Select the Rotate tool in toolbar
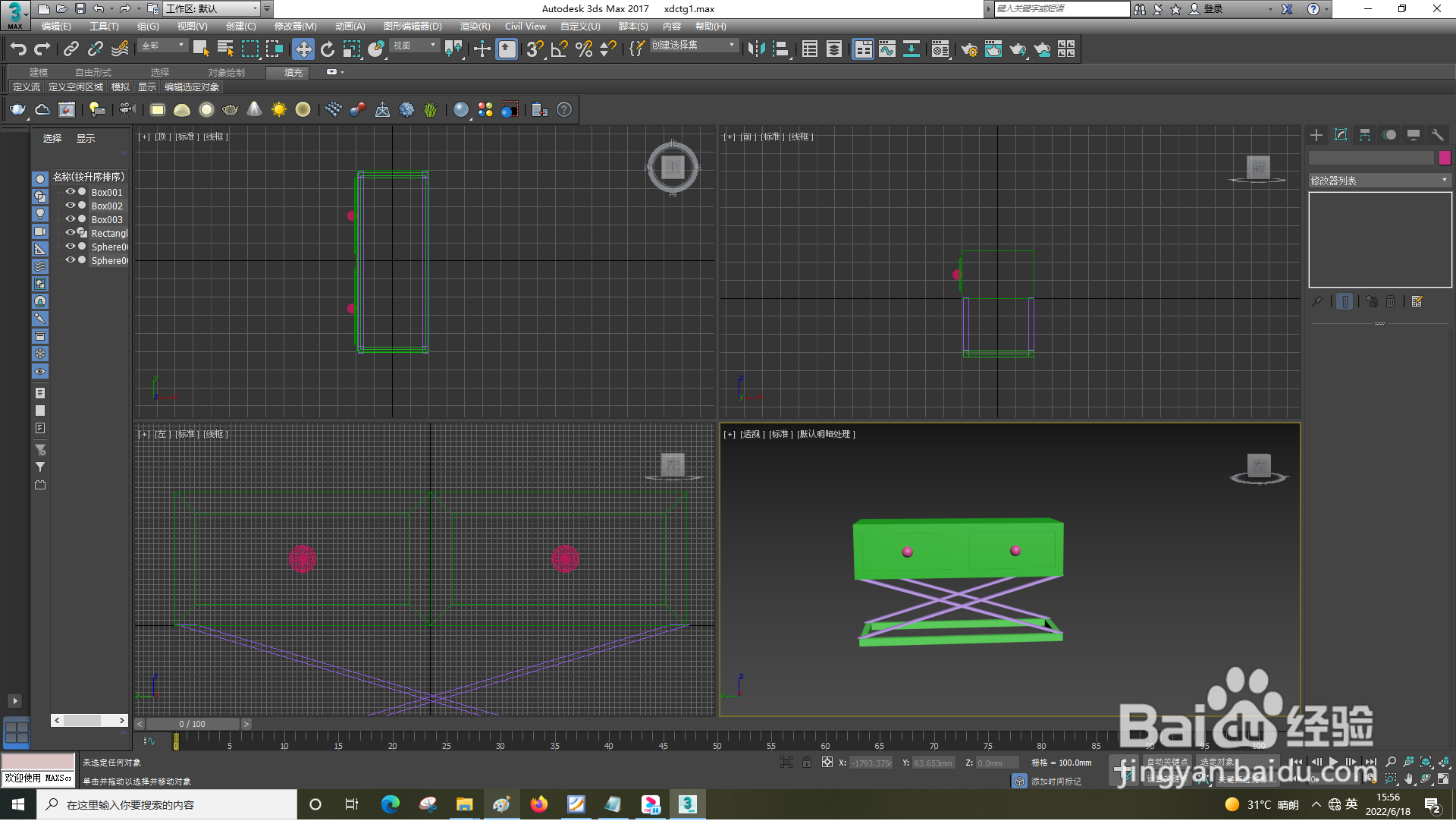The image size is (1456, 821). tap(328, 49)
